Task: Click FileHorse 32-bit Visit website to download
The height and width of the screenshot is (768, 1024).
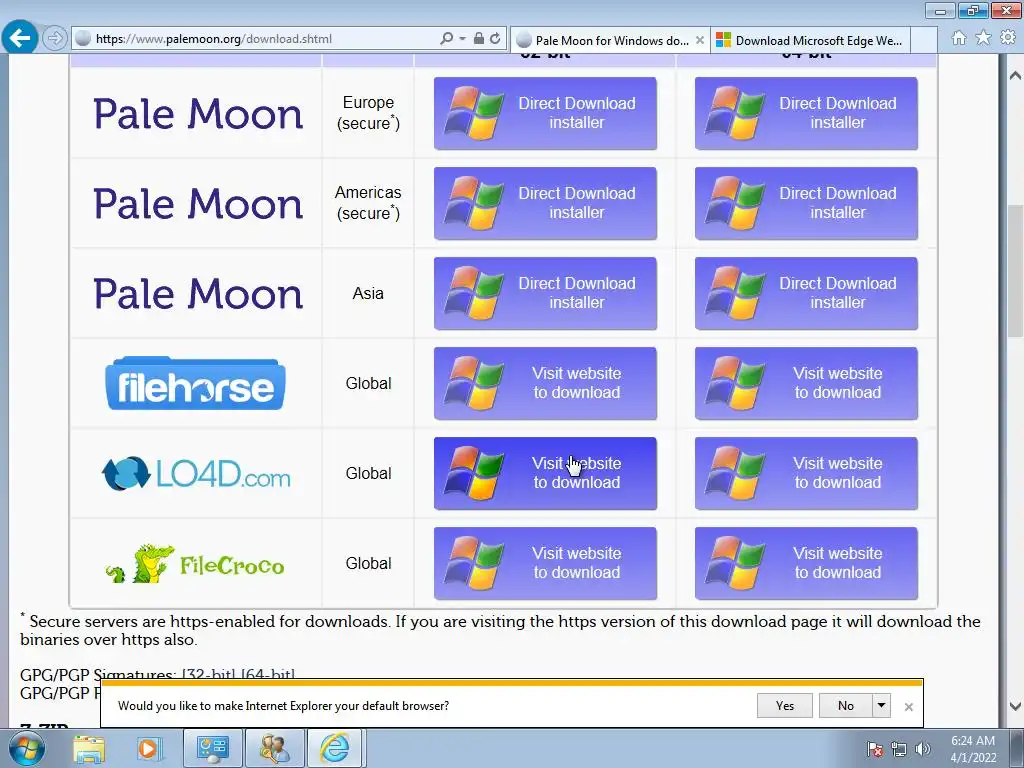Action: (545, 383)
